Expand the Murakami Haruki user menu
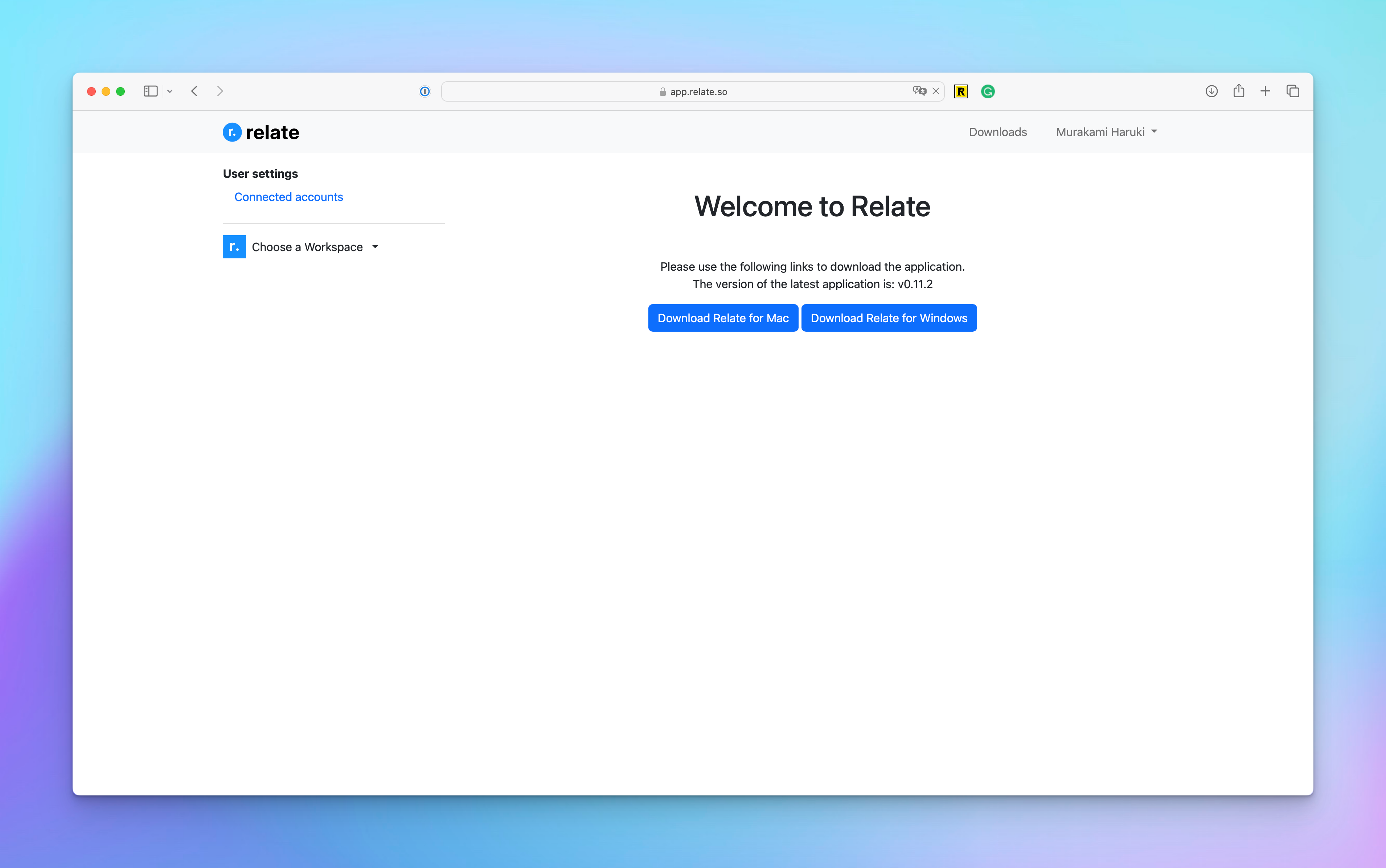Screen dimensions: 1386x868 pyautogui.click(x=1106, y=132)
